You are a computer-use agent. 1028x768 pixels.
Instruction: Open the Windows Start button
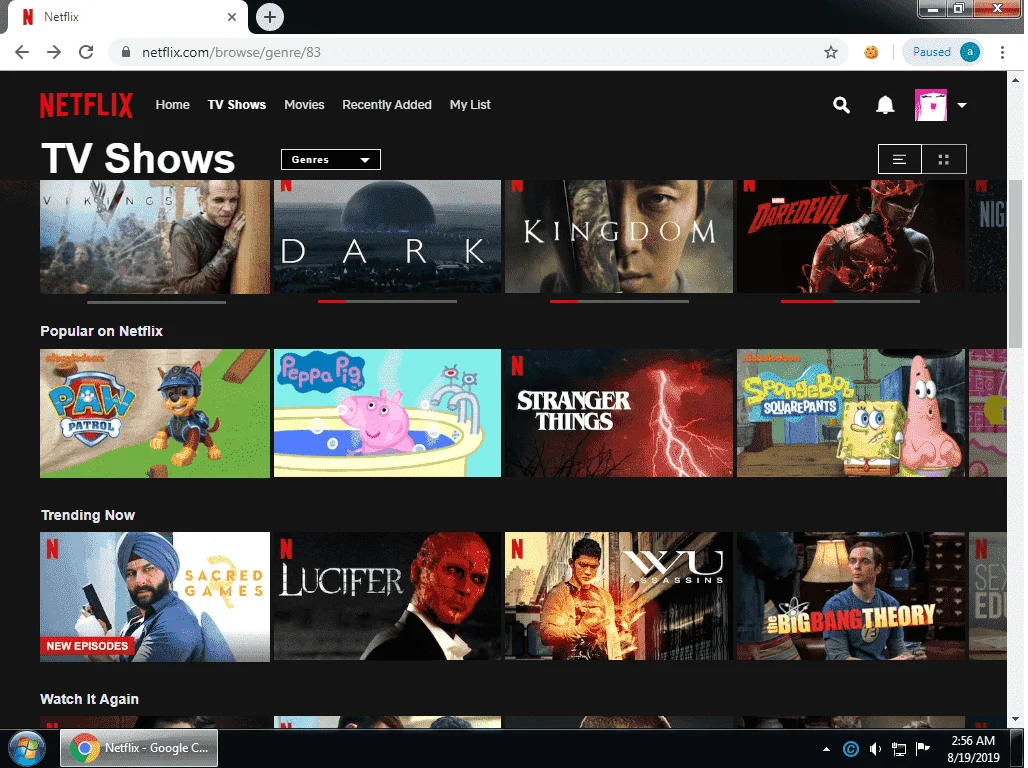tap(27, 748)
